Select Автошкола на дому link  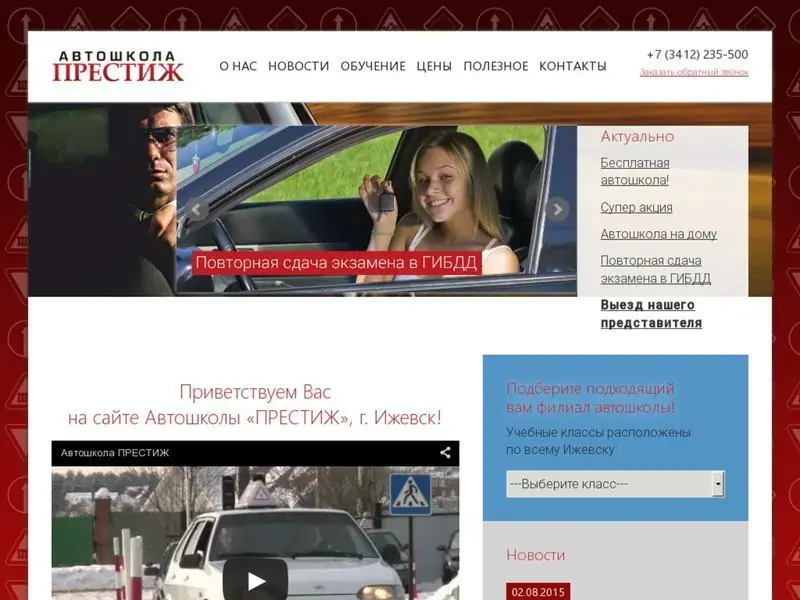click(x=658, y=234)
